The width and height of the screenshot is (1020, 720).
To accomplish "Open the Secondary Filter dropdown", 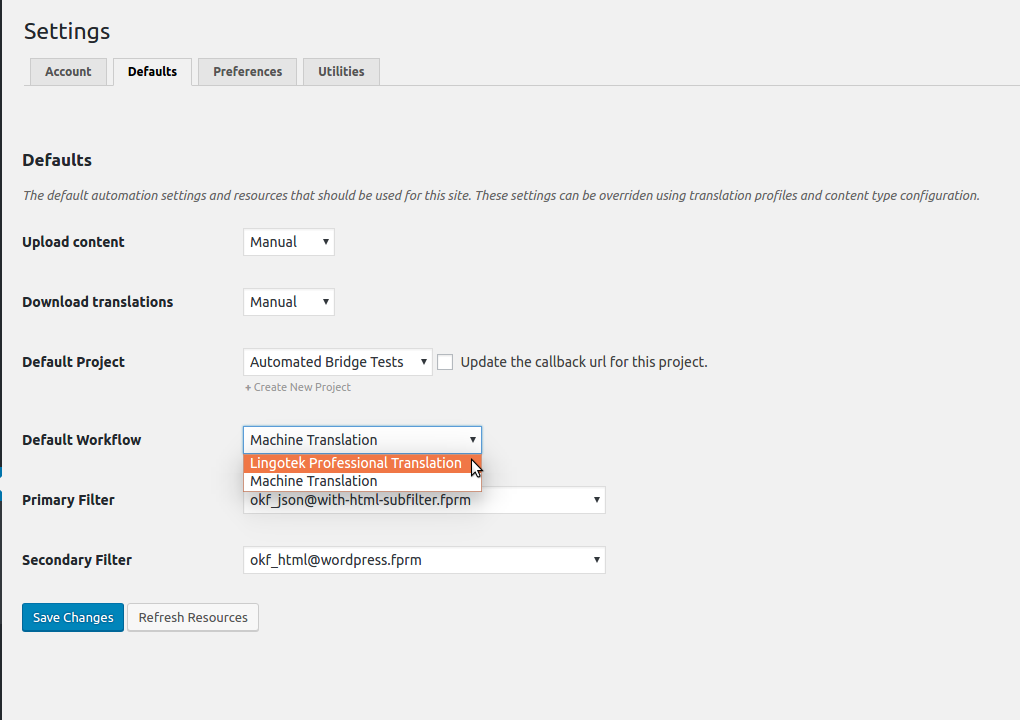I will pyautogui.click(x=424, y=560).
